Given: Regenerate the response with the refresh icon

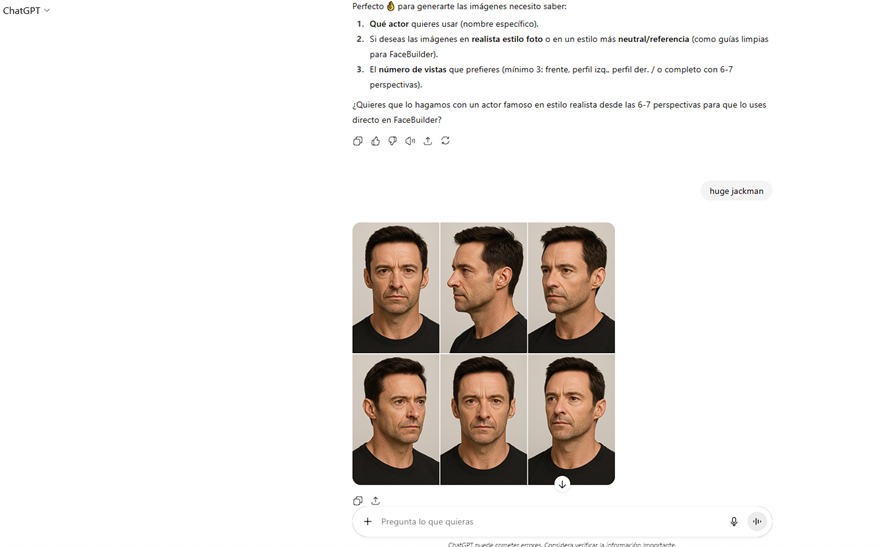Looking at the screenshot, I should 445,141.
